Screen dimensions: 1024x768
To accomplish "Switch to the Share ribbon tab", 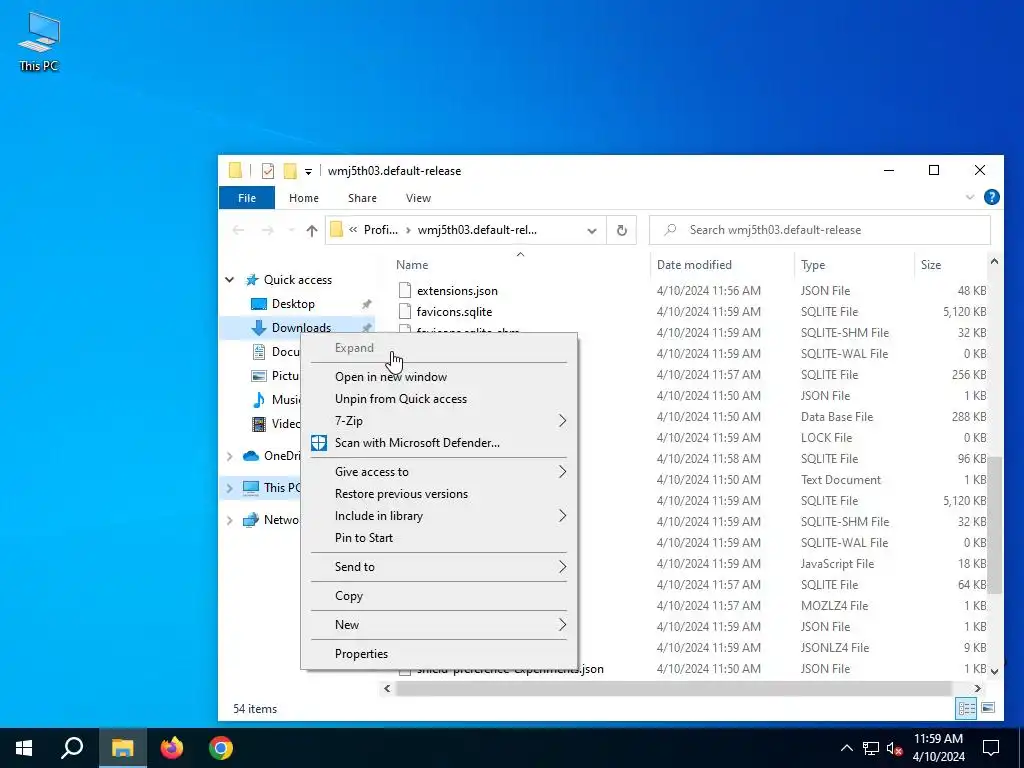I will click(x=362, y=198).
